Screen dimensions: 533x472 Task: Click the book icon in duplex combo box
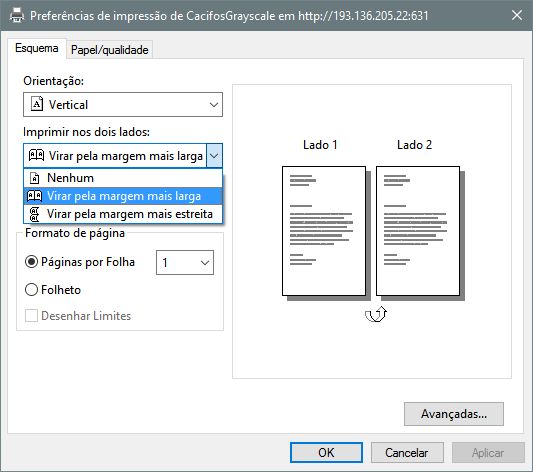tap(36, 155)
